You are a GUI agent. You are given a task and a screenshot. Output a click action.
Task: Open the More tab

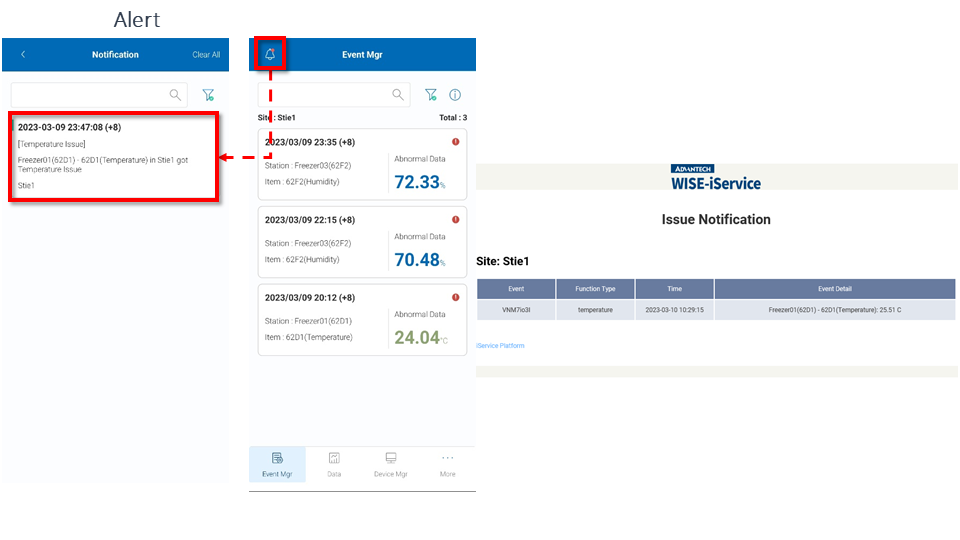pyautogui.click(x=447, y=464)
